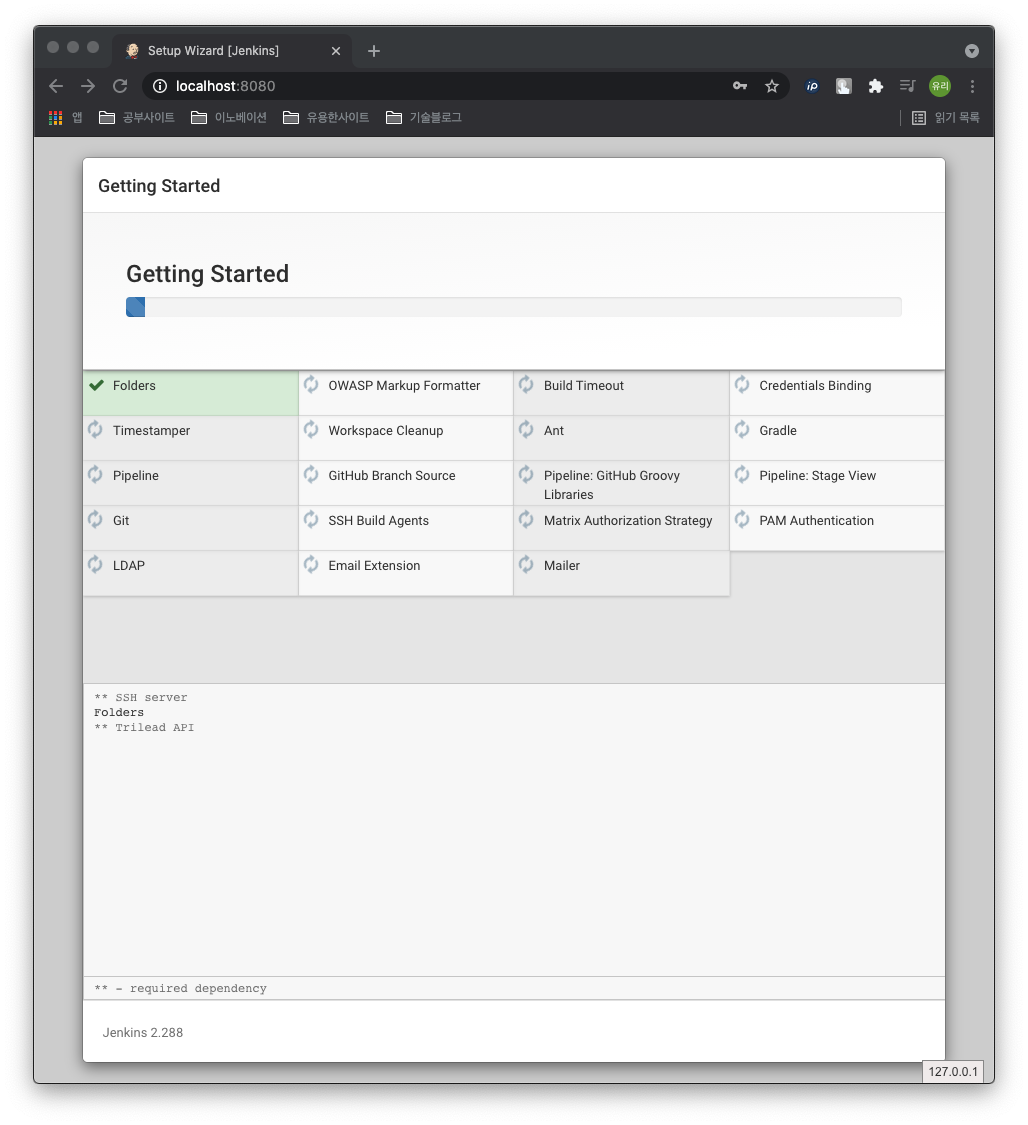Open the tab search dropdown arrow
The height and width of the screenshot is (1125, 1028).
971,51
